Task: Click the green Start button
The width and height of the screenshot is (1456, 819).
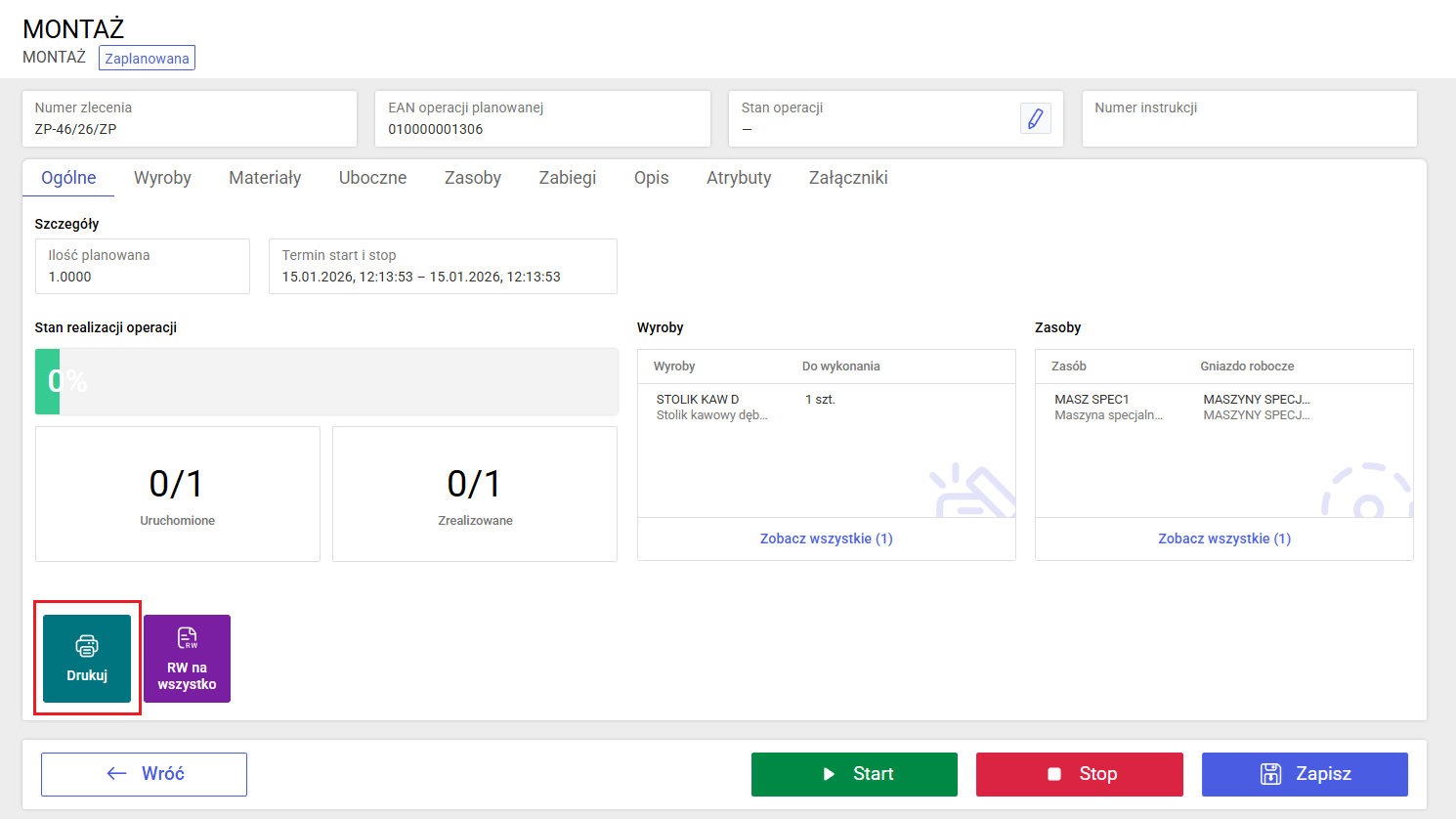Action: click(x=854, y=774)
